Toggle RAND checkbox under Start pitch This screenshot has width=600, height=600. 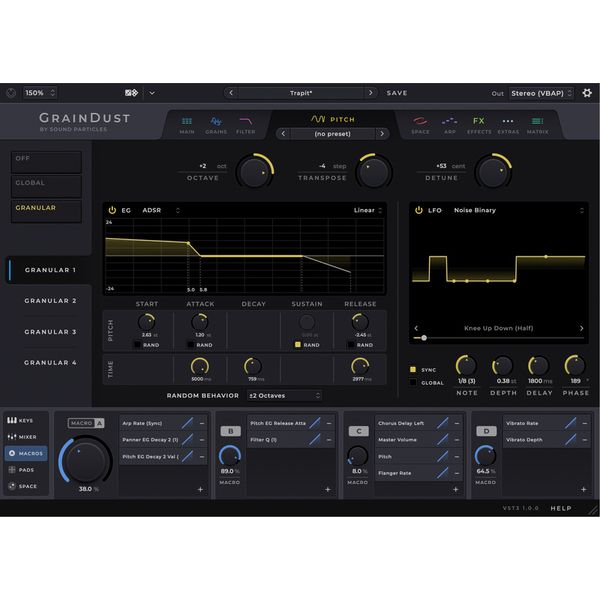tap(137, 344)
